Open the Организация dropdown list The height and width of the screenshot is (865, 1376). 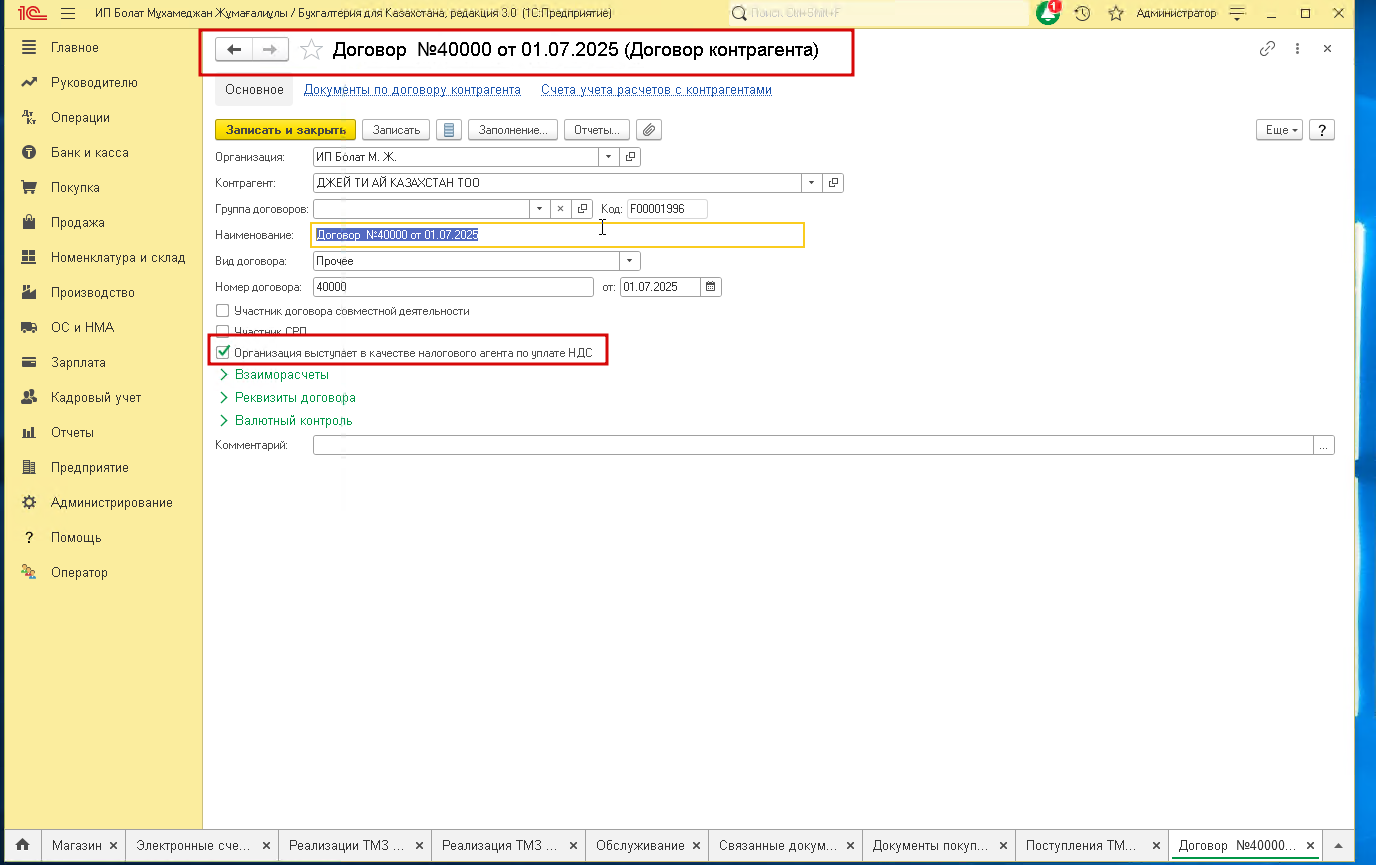(609, 157)
